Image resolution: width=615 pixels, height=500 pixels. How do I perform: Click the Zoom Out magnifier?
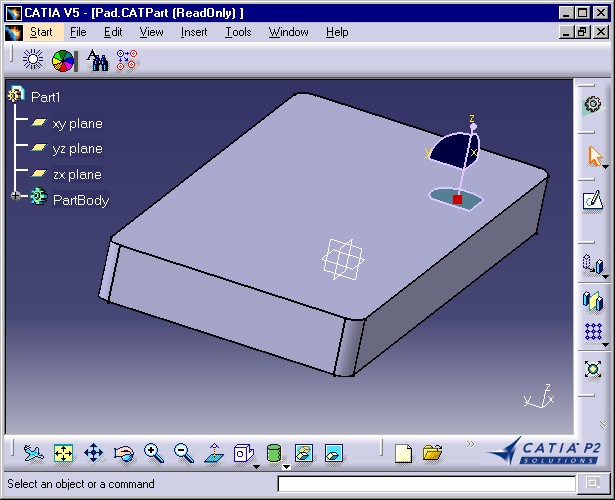click(183, 453)
